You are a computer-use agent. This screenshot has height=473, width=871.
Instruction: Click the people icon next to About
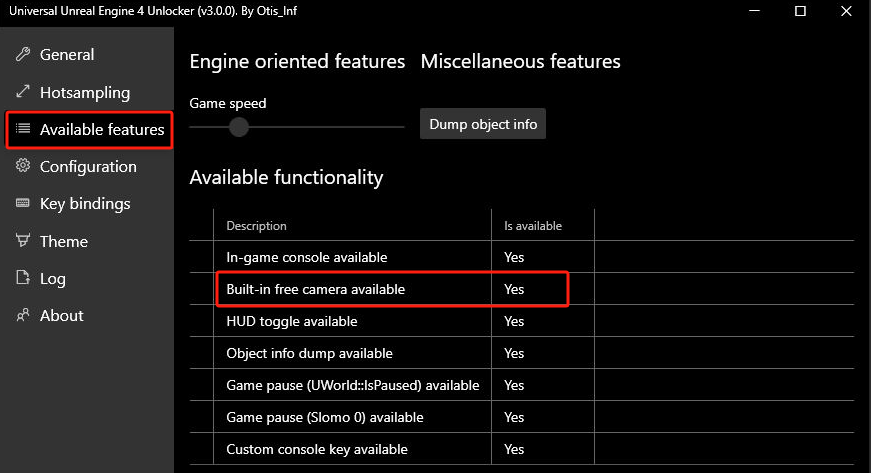tap(23, 315)
